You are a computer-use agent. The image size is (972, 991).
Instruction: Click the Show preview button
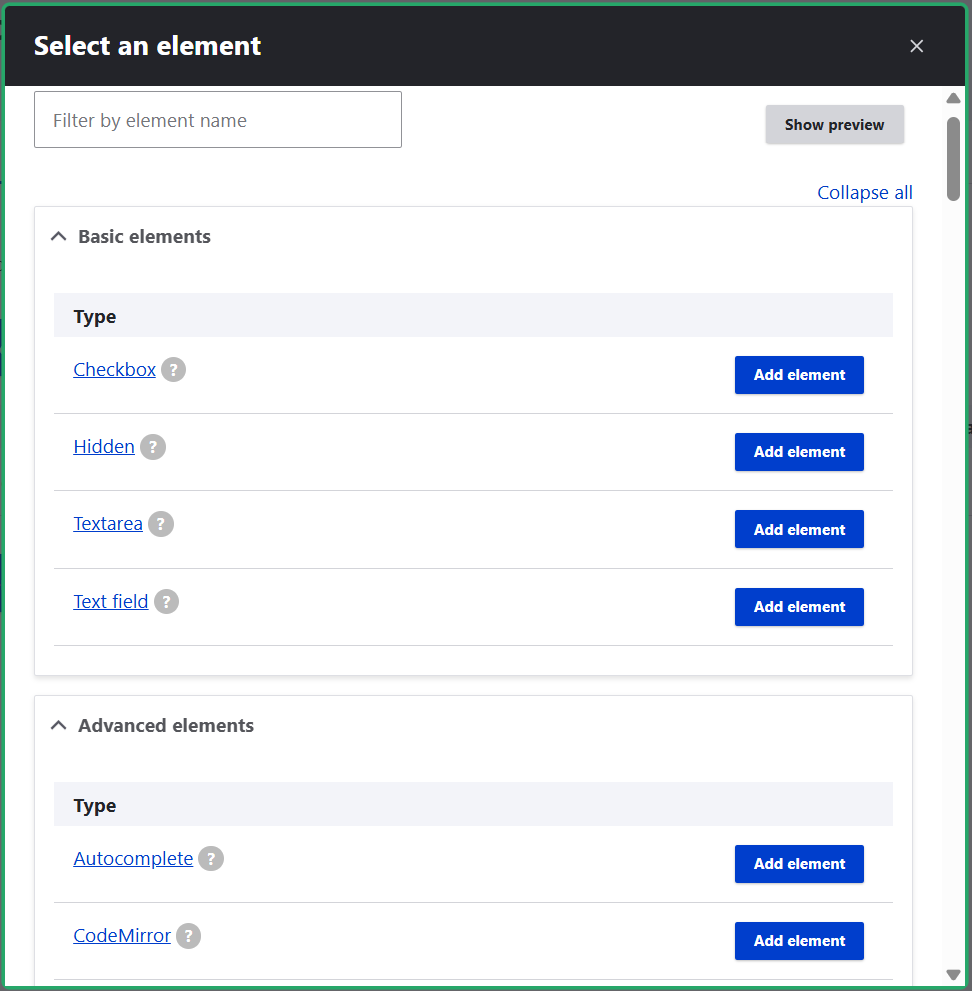point(834,125)
